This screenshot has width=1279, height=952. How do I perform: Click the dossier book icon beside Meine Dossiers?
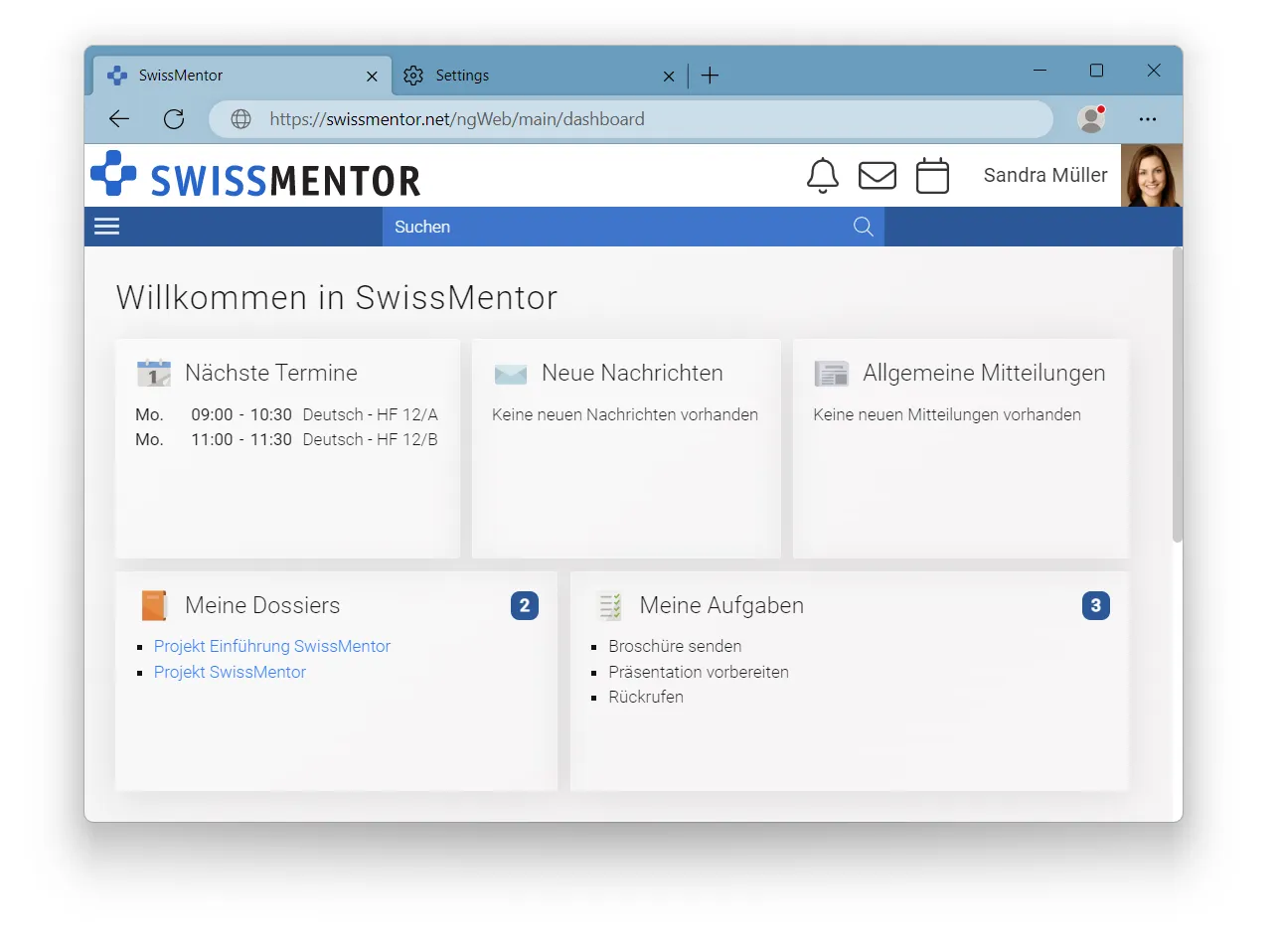point(153,604)
